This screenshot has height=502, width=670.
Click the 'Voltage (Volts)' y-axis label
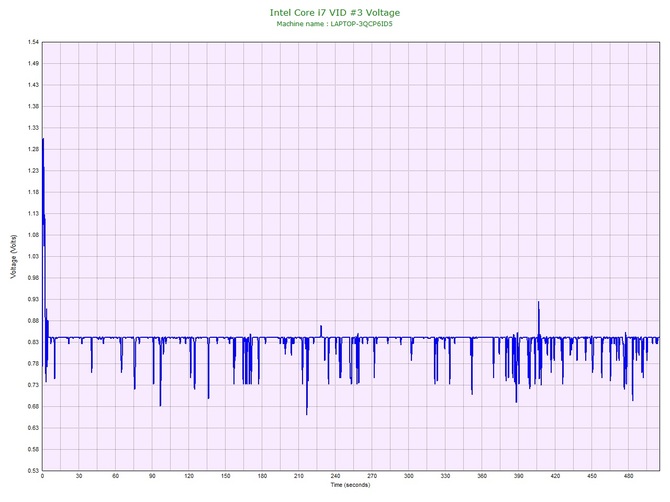click(x=14, y=256)
